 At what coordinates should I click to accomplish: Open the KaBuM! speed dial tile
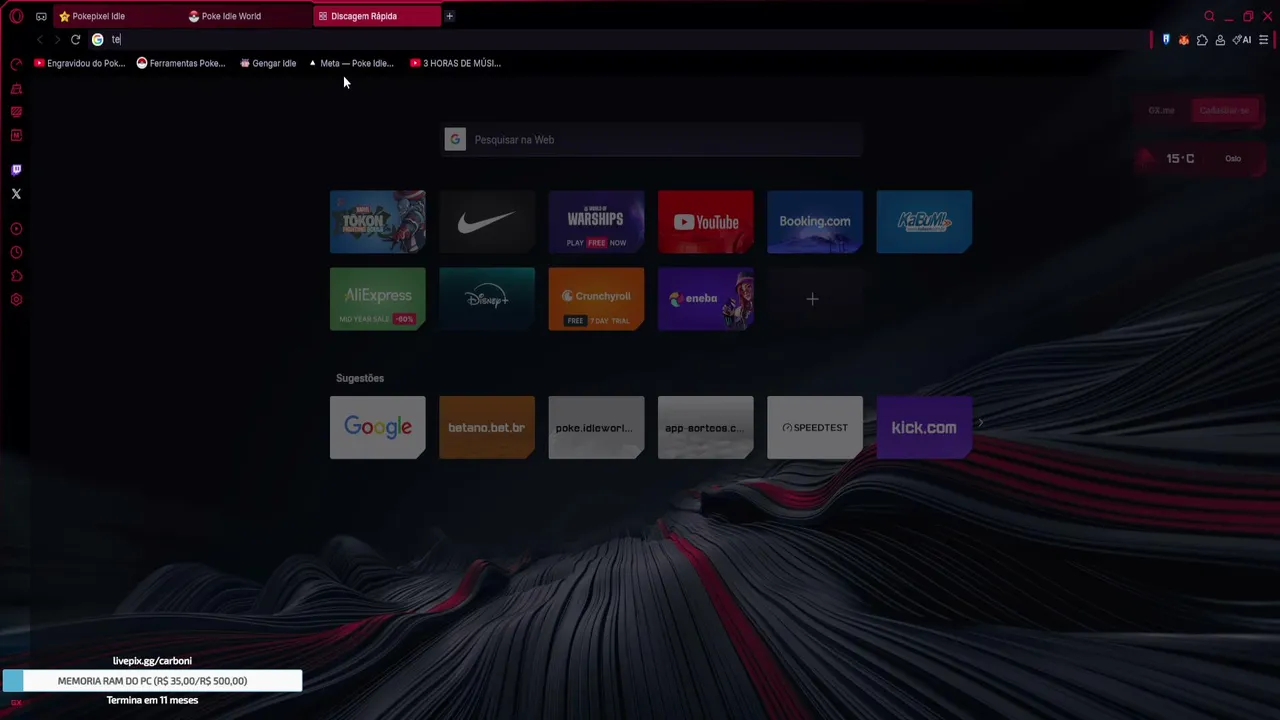(924, 221)
